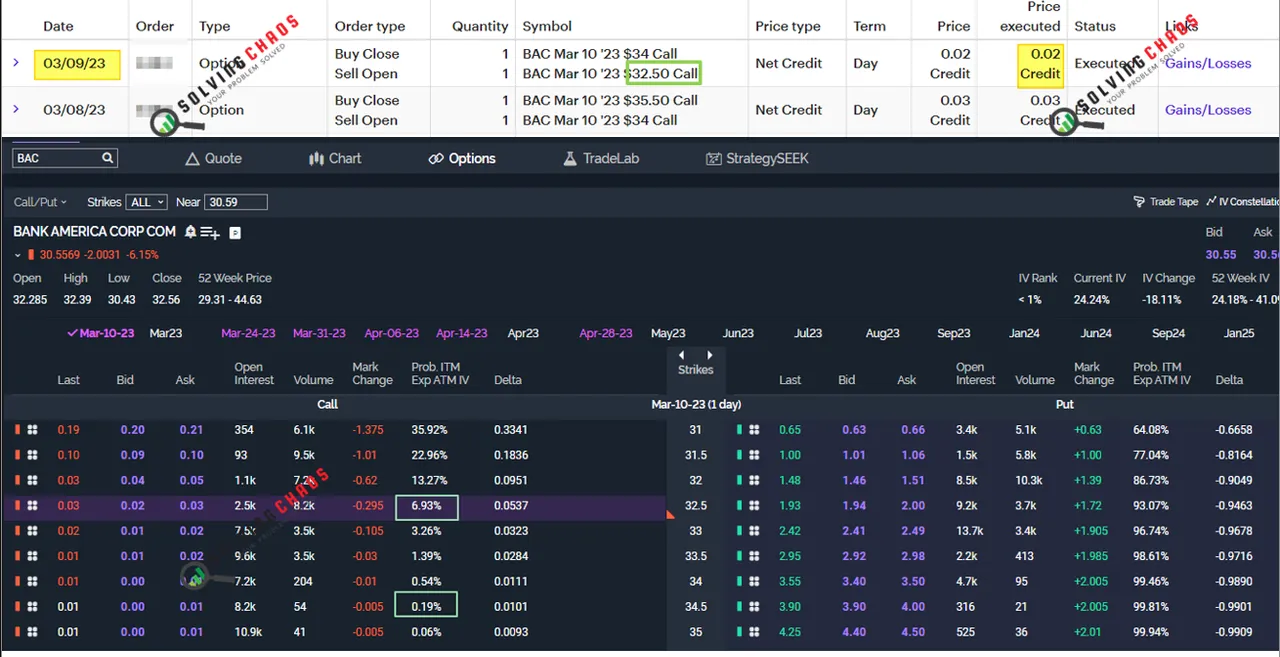Screen dimensions: 1280x657
Task: Click the alert bell icon beside BANK AMERICA CORP COM
Action: (x=189, y=231)
